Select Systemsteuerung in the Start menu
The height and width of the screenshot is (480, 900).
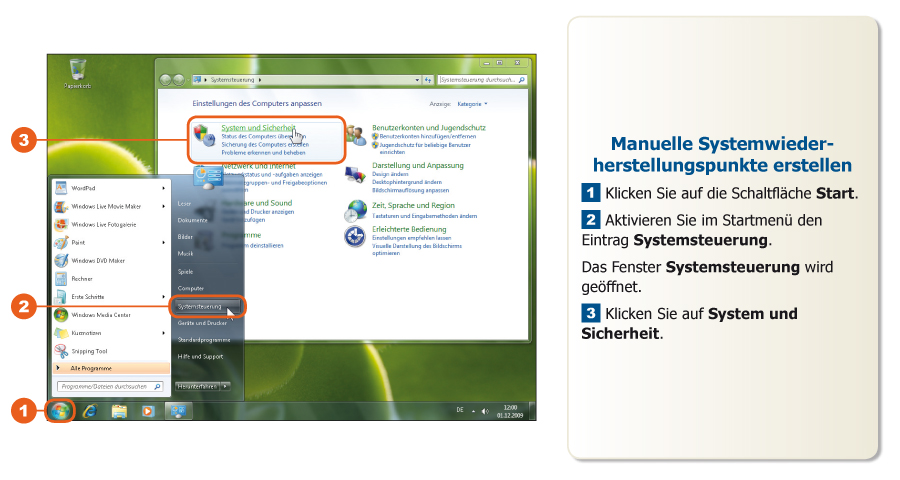coord(200,306)
